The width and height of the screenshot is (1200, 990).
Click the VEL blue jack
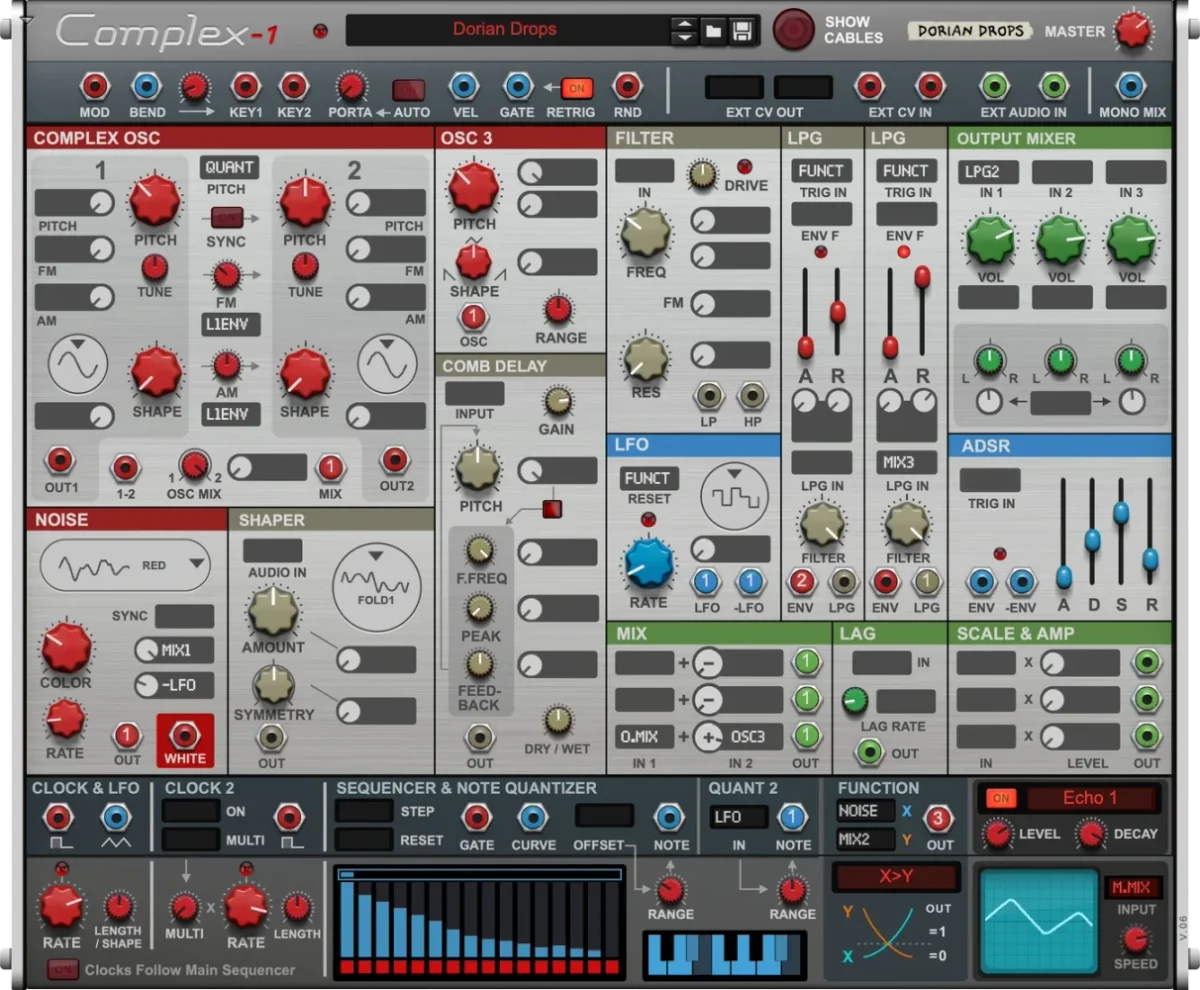point(464,86)
